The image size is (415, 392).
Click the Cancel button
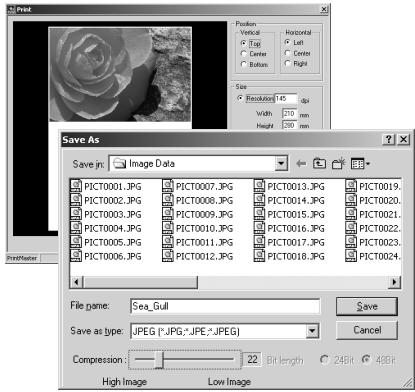(367, 330)
